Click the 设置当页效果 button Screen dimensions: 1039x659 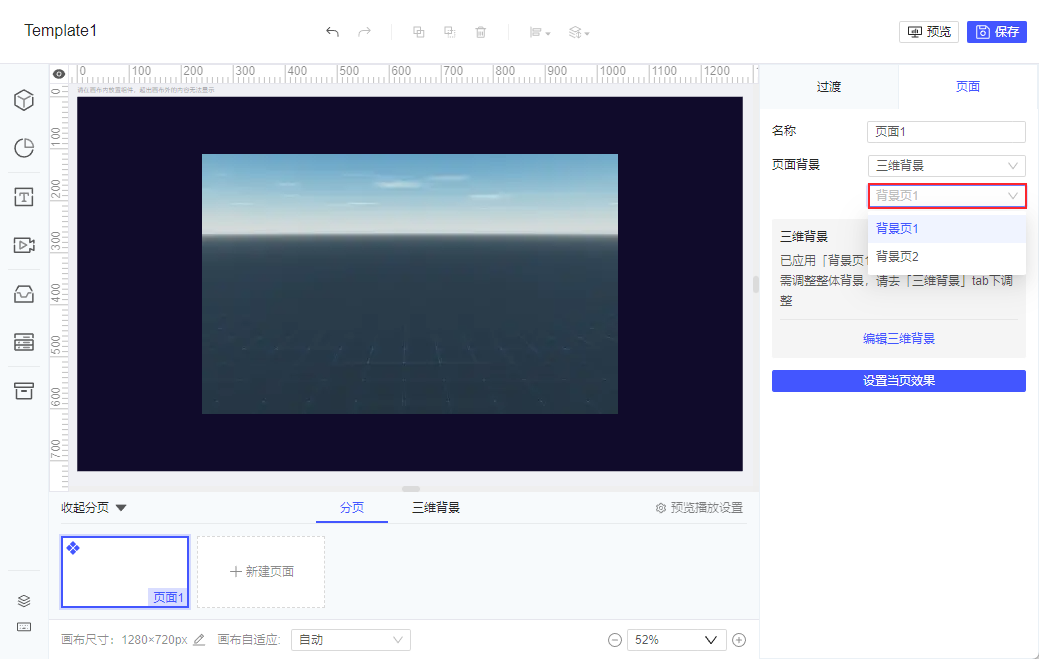point(899,381)
